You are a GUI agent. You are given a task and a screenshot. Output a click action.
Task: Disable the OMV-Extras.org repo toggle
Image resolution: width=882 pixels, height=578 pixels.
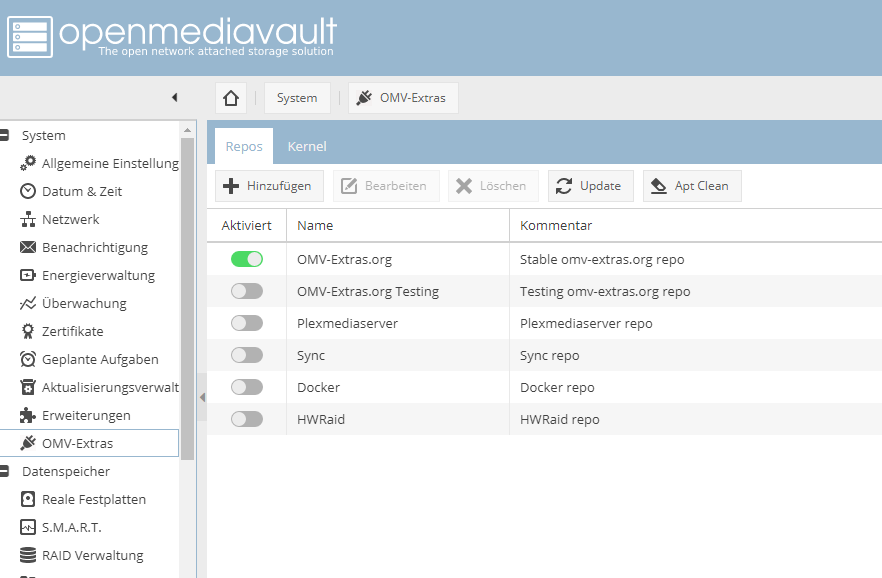click(247, 259)
